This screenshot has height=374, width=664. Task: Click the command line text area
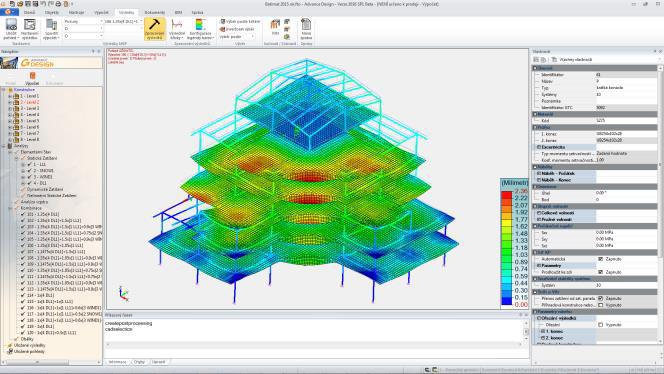313,330
